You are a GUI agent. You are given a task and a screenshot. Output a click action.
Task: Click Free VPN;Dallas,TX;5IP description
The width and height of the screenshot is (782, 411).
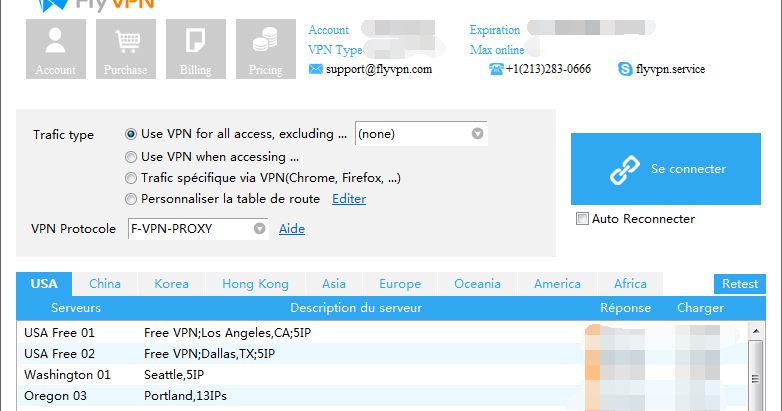click(209, 354)
